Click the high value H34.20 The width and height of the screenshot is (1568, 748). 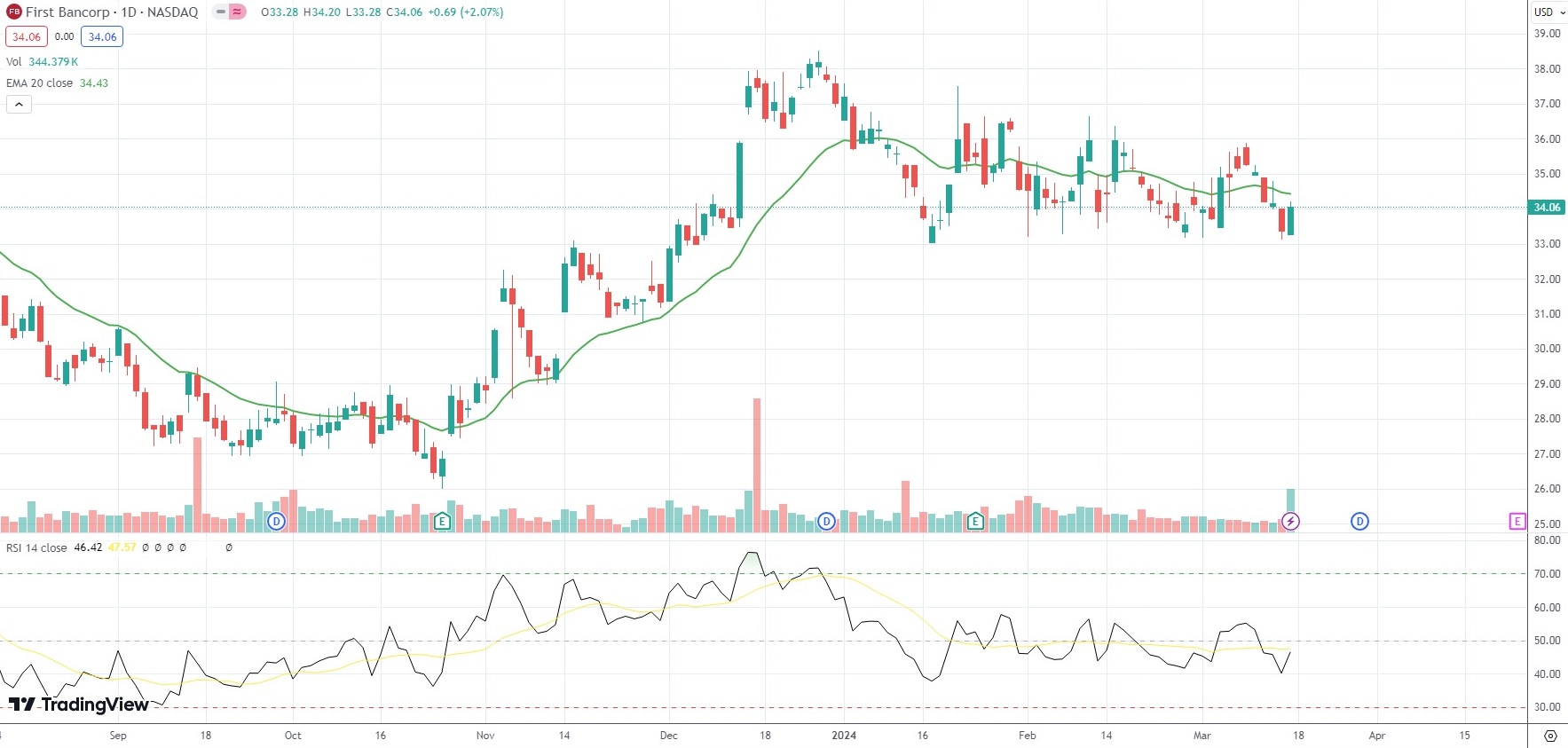[322, 12]
